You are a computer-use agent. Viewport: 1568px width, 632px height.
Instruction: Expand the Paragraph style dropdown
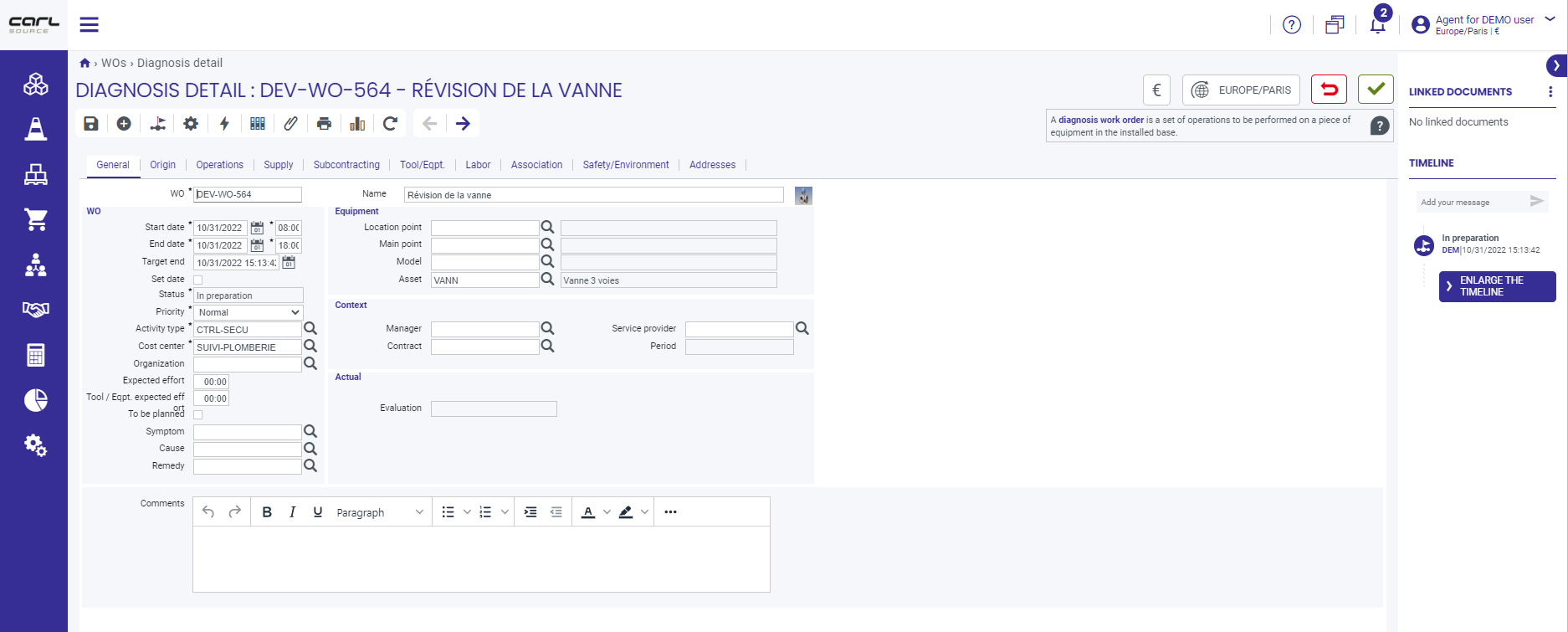380,512
